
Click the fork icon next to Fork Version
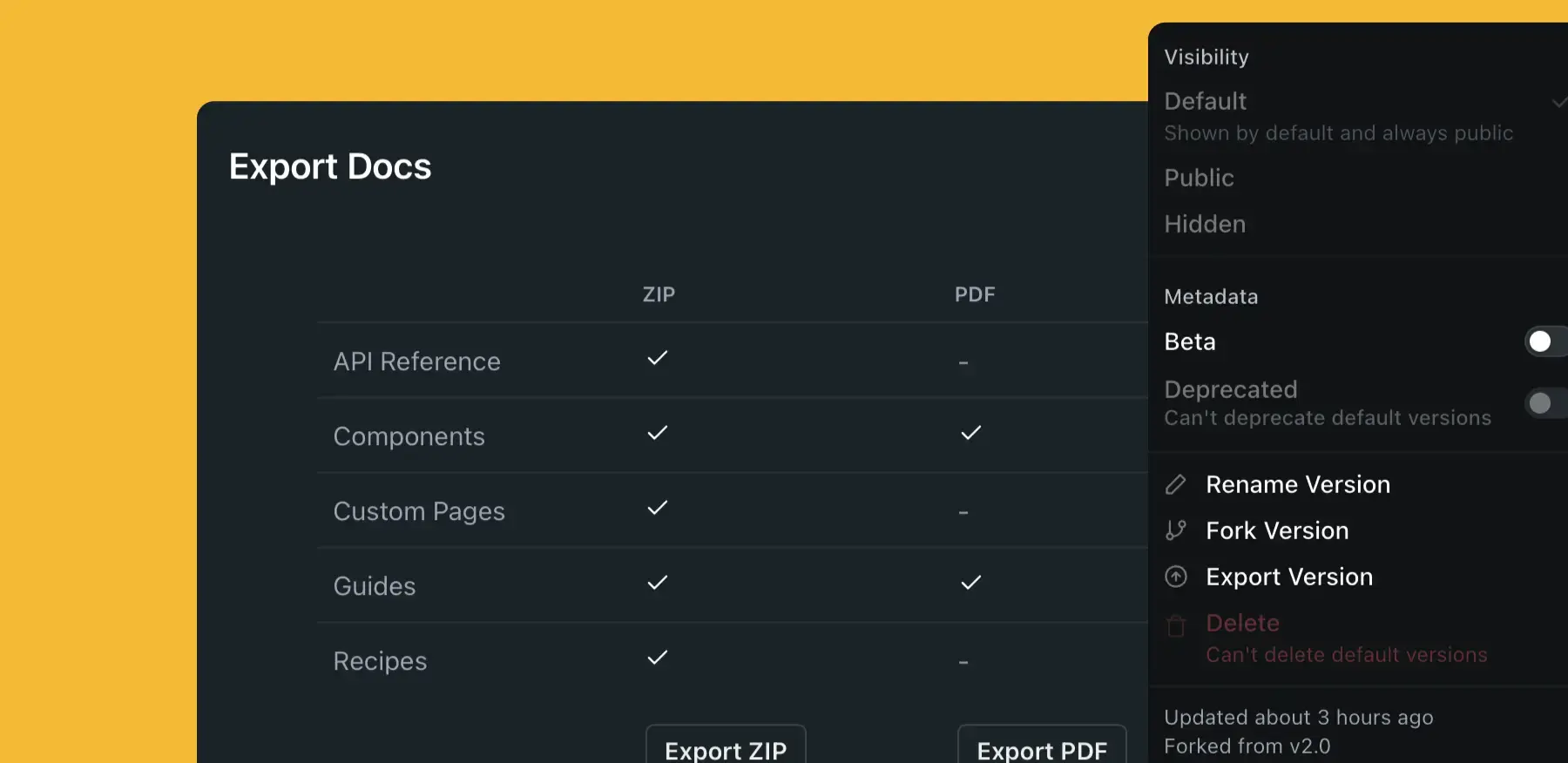click(x=1178, y=530)
